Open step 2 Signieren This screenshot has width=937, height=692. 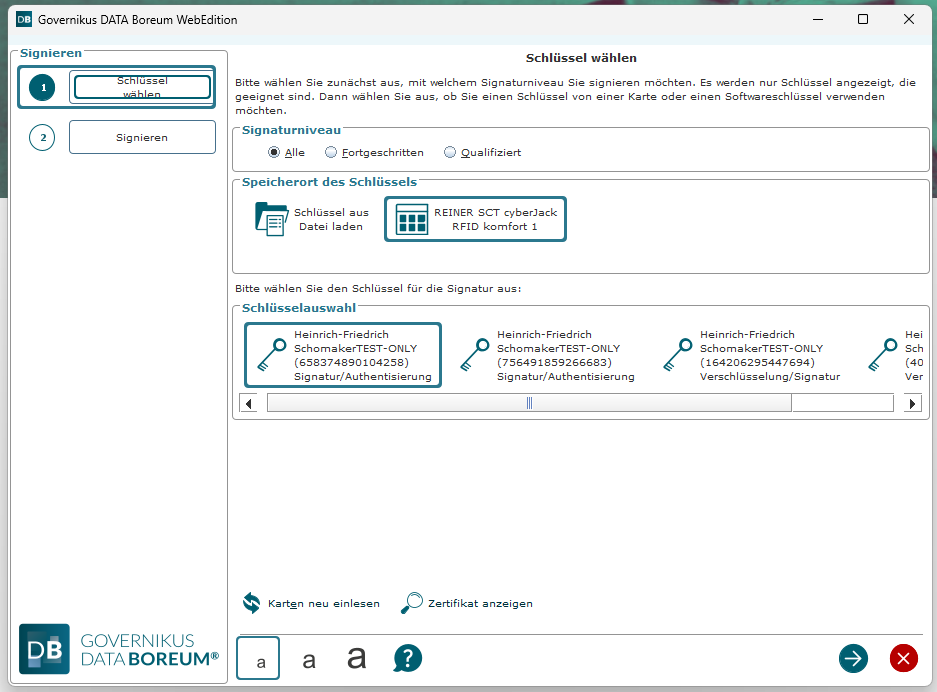pos(142,137)
